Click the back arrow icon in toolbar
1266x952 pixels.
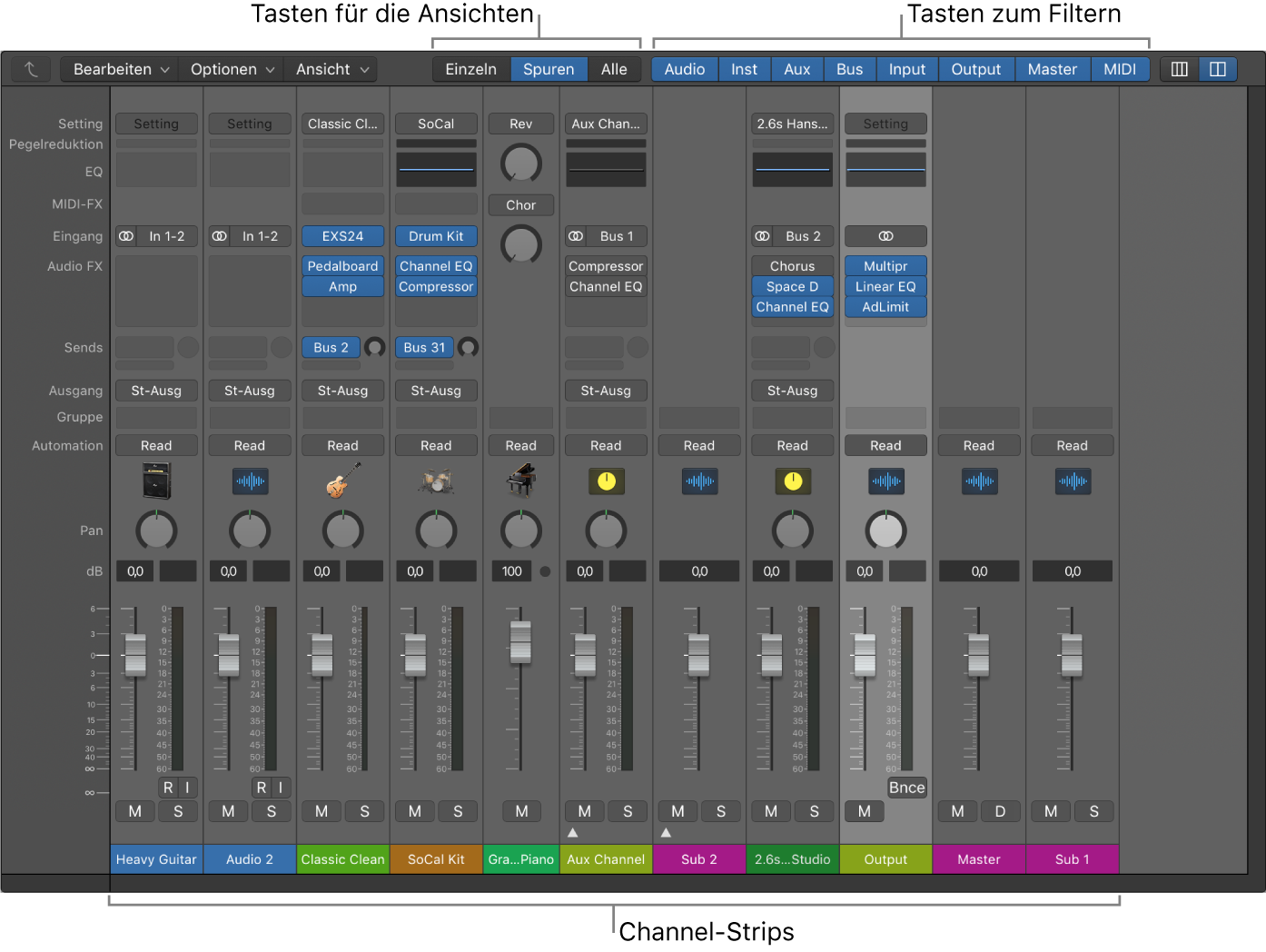[31, 69]
